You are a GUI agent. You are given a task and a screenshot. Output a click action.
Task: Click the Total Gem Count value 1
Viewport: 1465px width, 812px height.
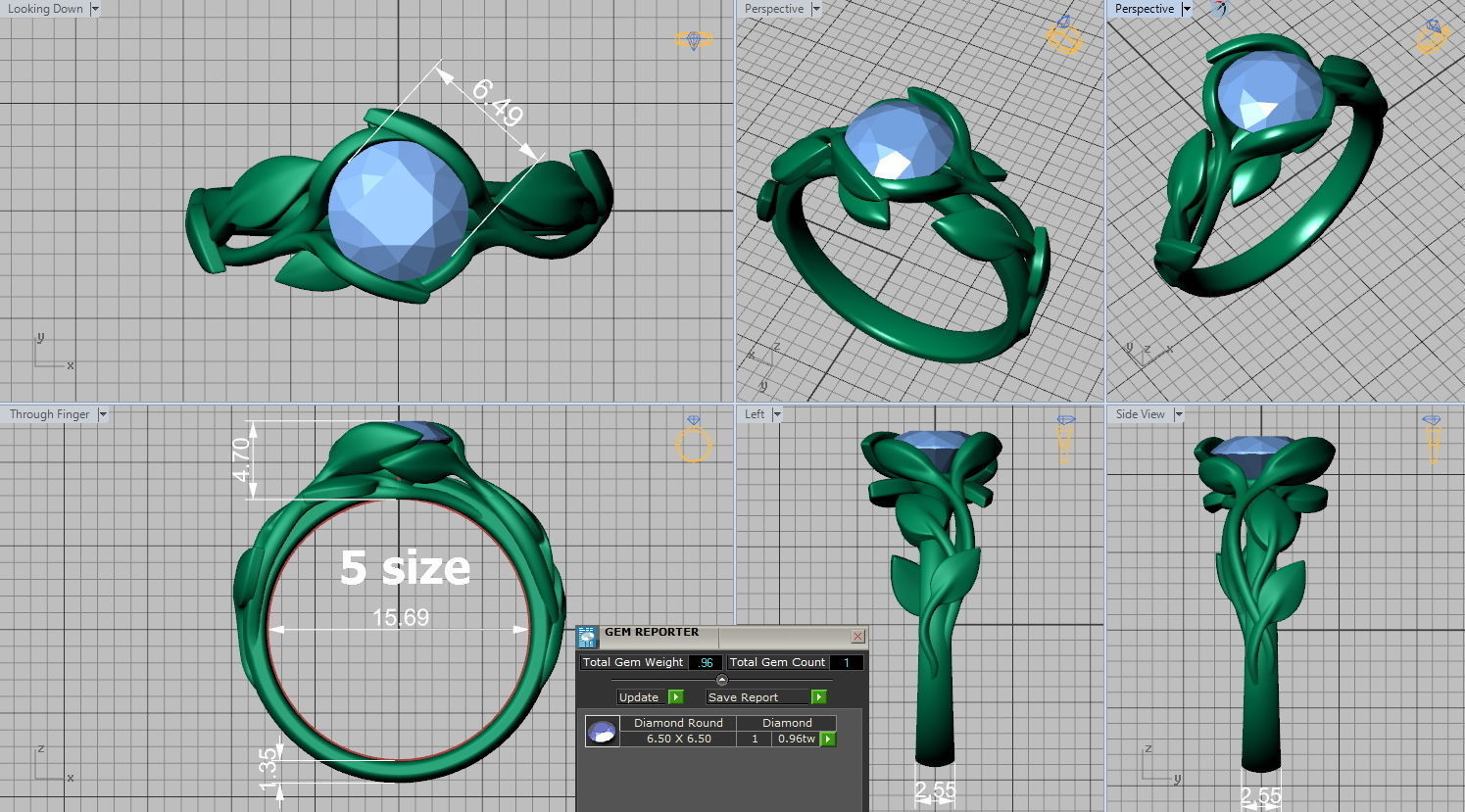click(x=847, y=663)
